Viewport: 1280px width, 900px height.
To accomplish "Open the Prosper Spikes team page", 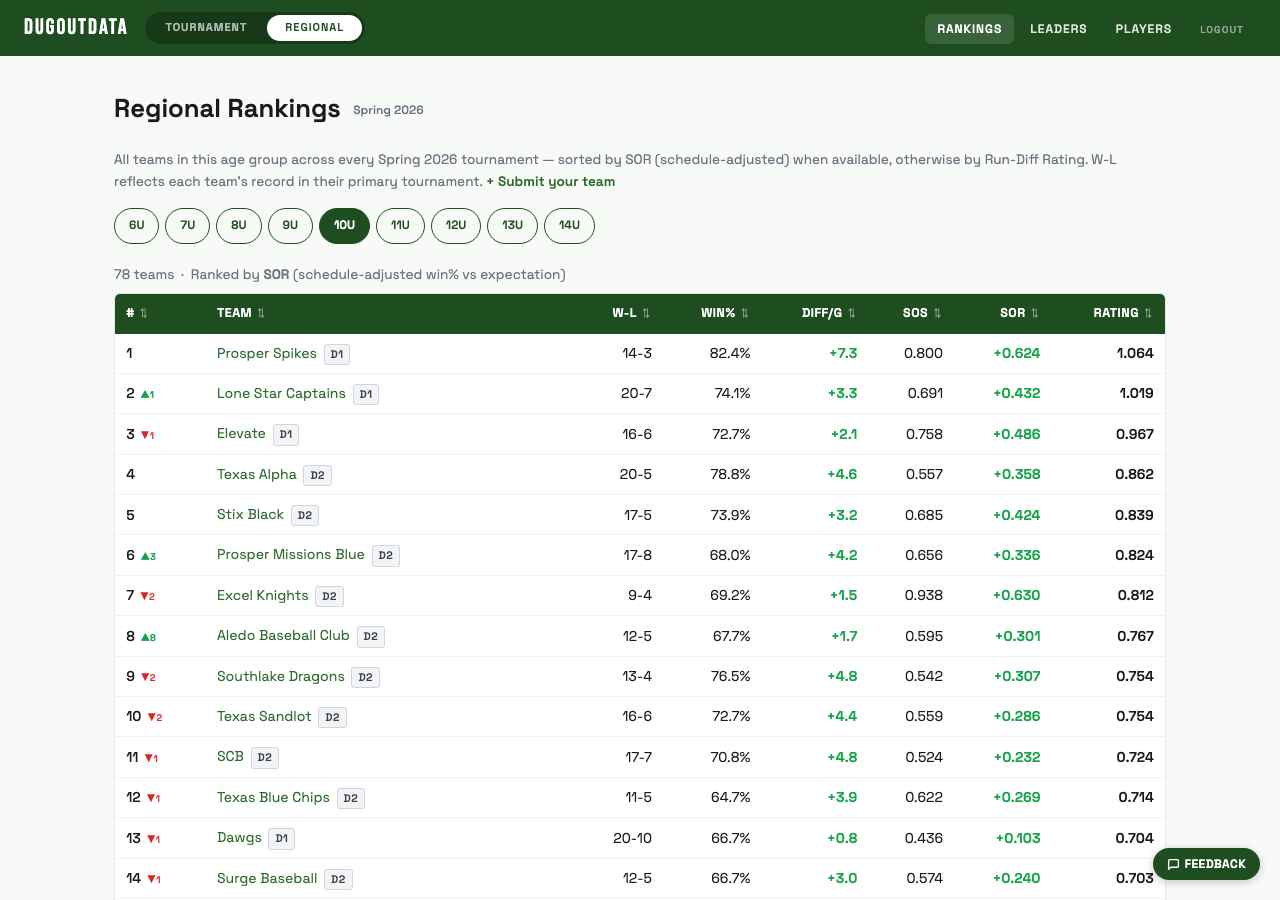I will tap(266, 353).
